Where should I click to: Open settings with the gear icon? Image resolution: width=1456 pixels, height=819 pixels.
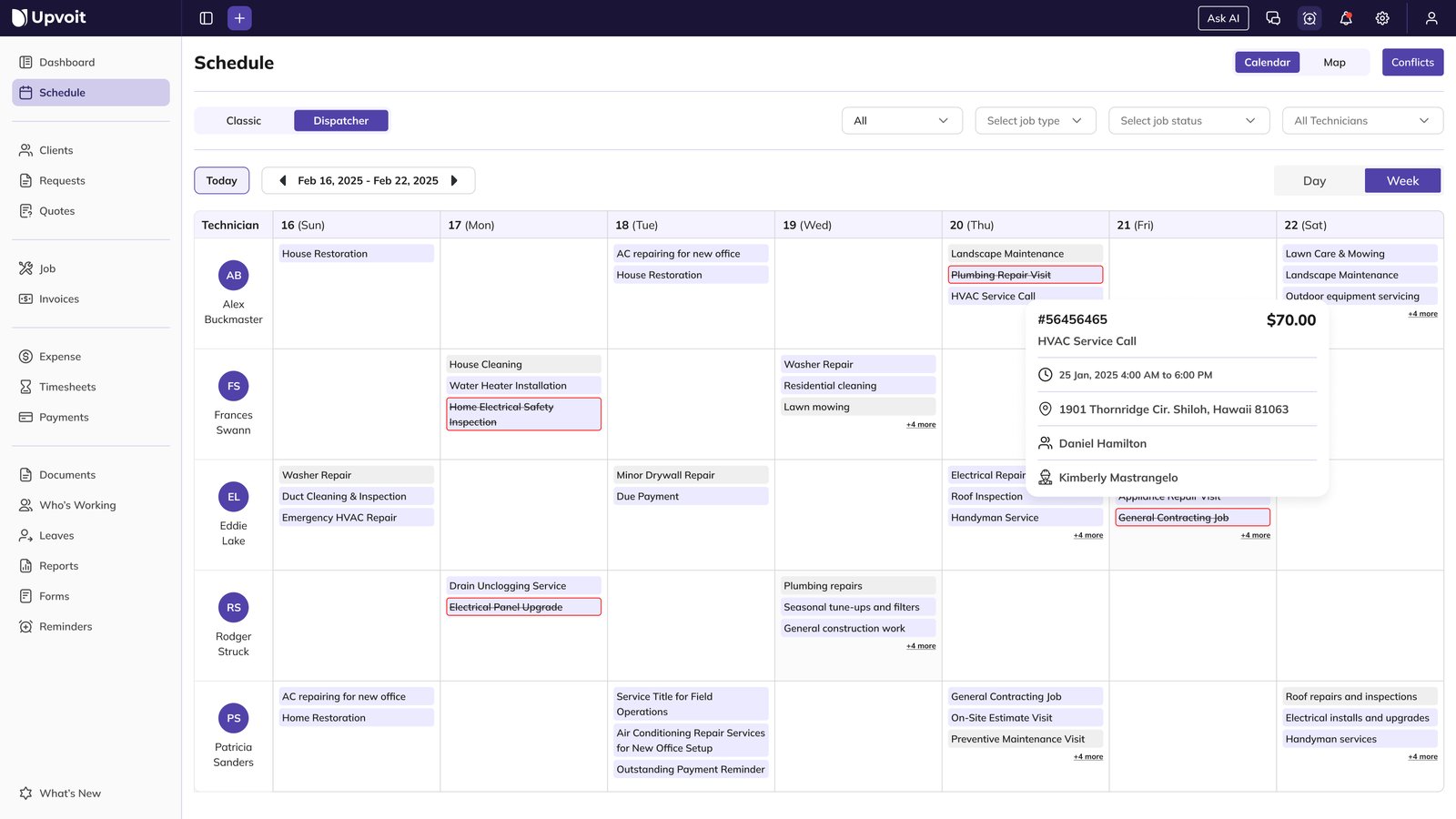(x=1381, y=17)
